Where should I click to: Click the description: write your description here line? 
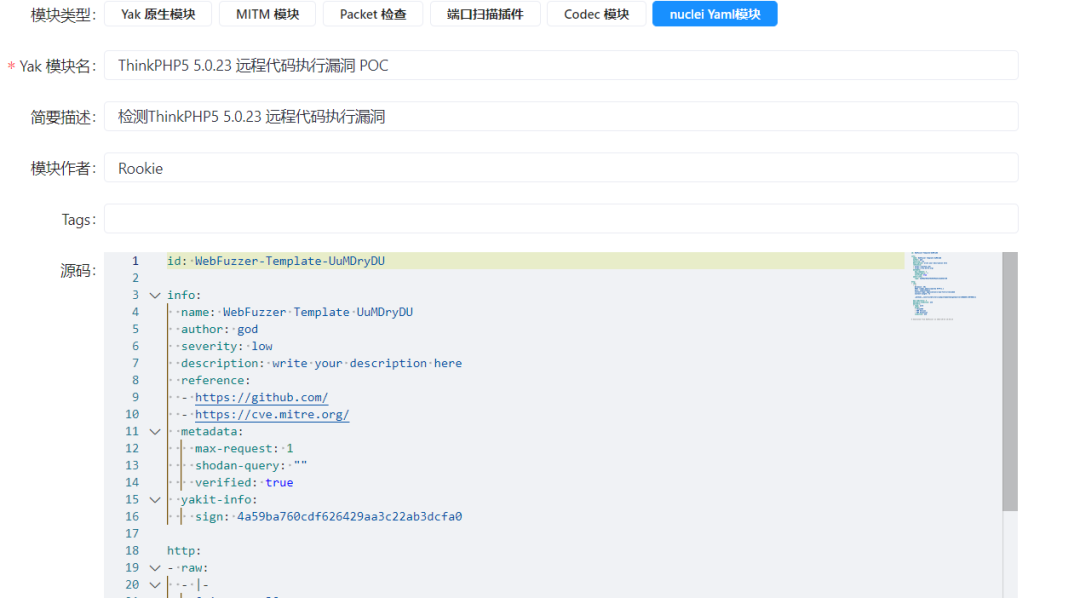(x=321, y=363)
